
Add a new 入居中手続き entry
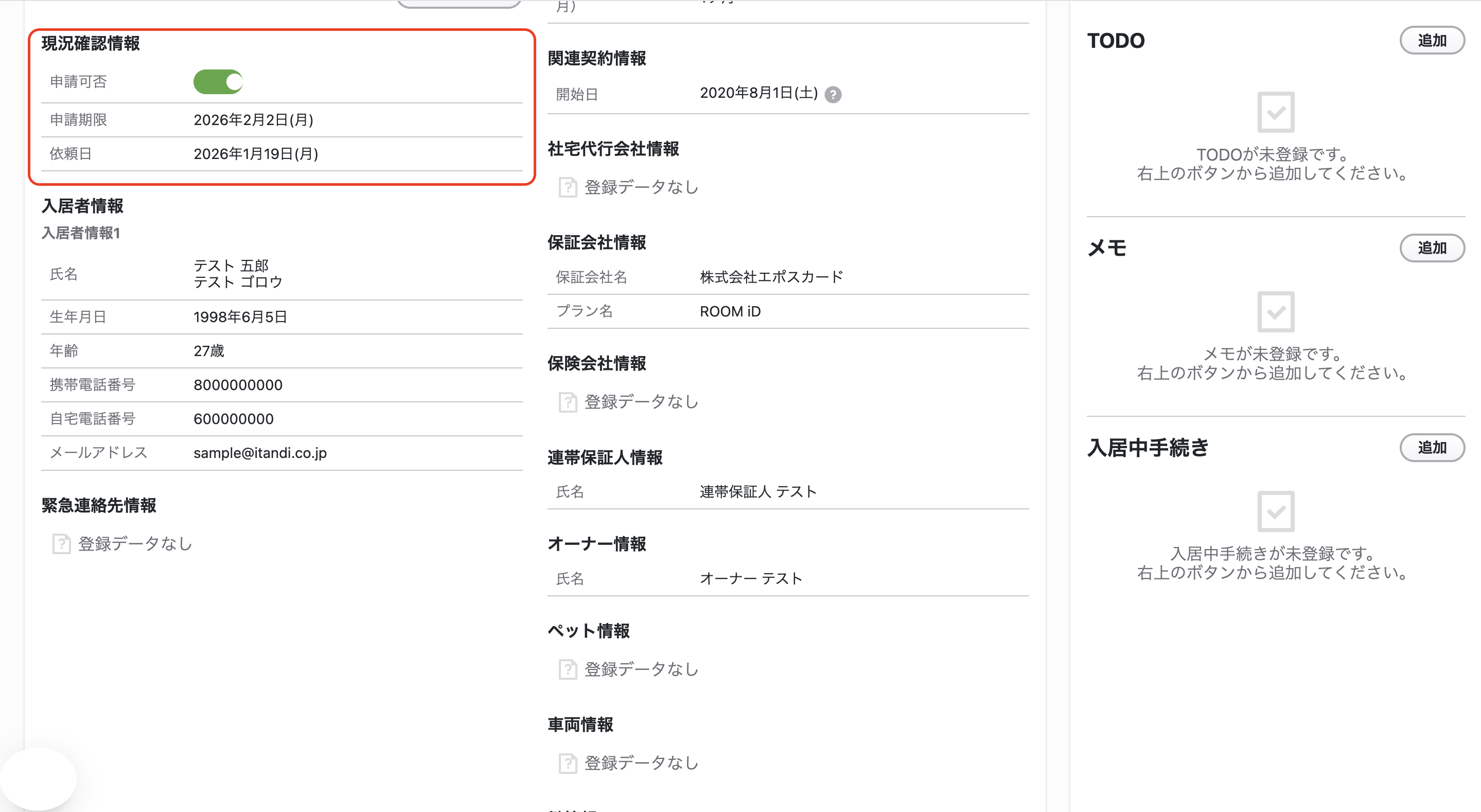pos(1432,447)
